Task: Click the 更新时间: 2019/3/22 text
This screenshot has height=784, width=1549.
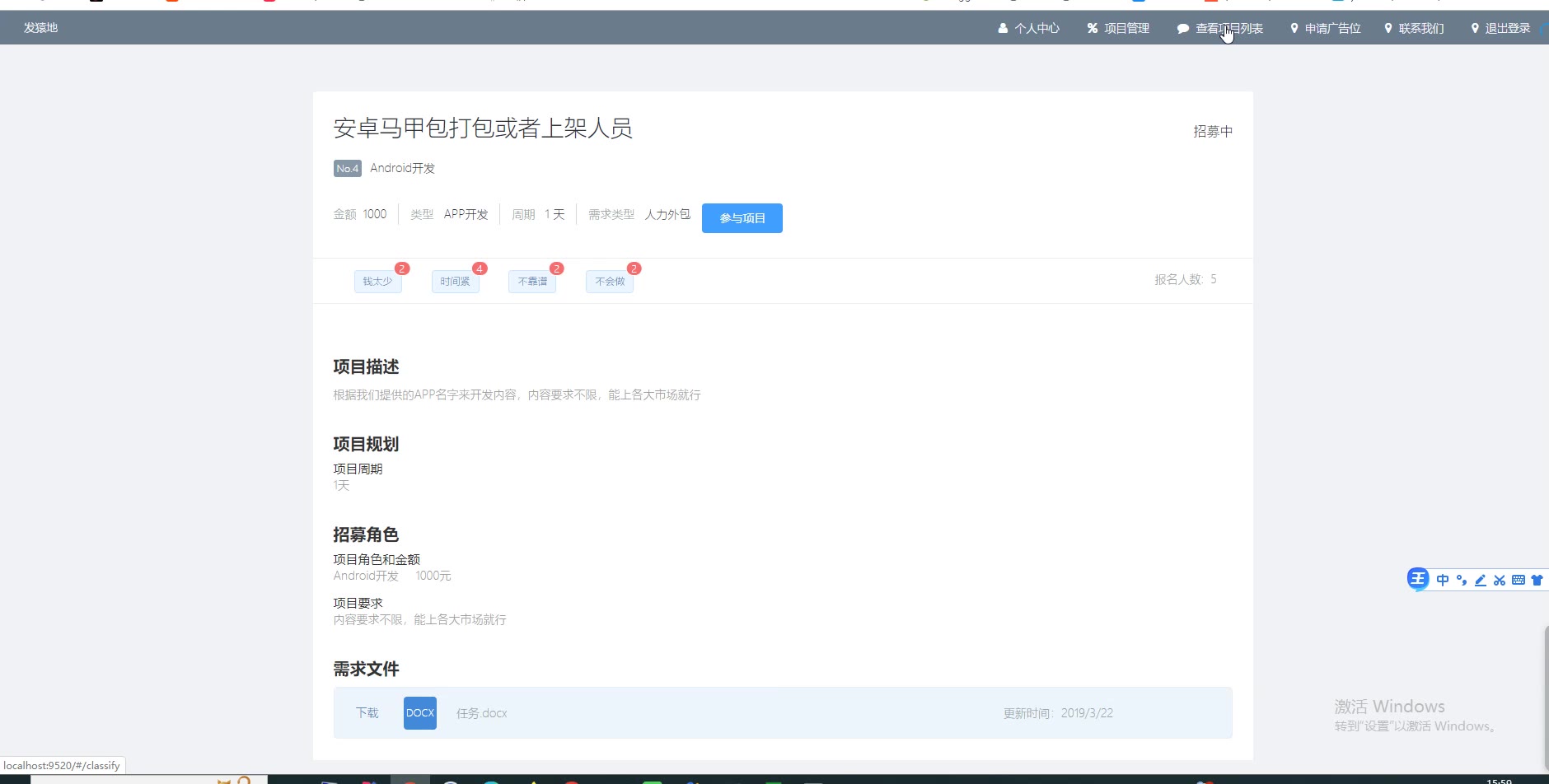Action: pyautogui.click(x=1058, y=713)
